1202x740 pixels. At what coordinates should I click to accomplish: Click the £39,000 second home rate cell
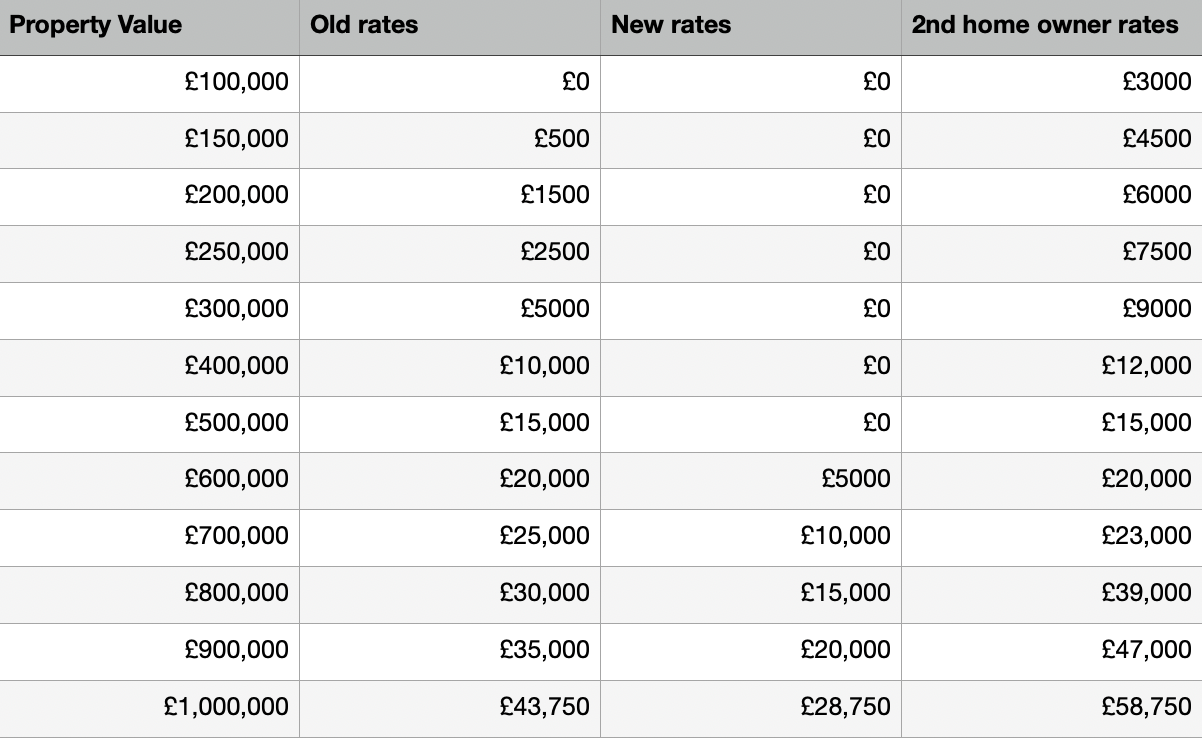pos(1052,595)
